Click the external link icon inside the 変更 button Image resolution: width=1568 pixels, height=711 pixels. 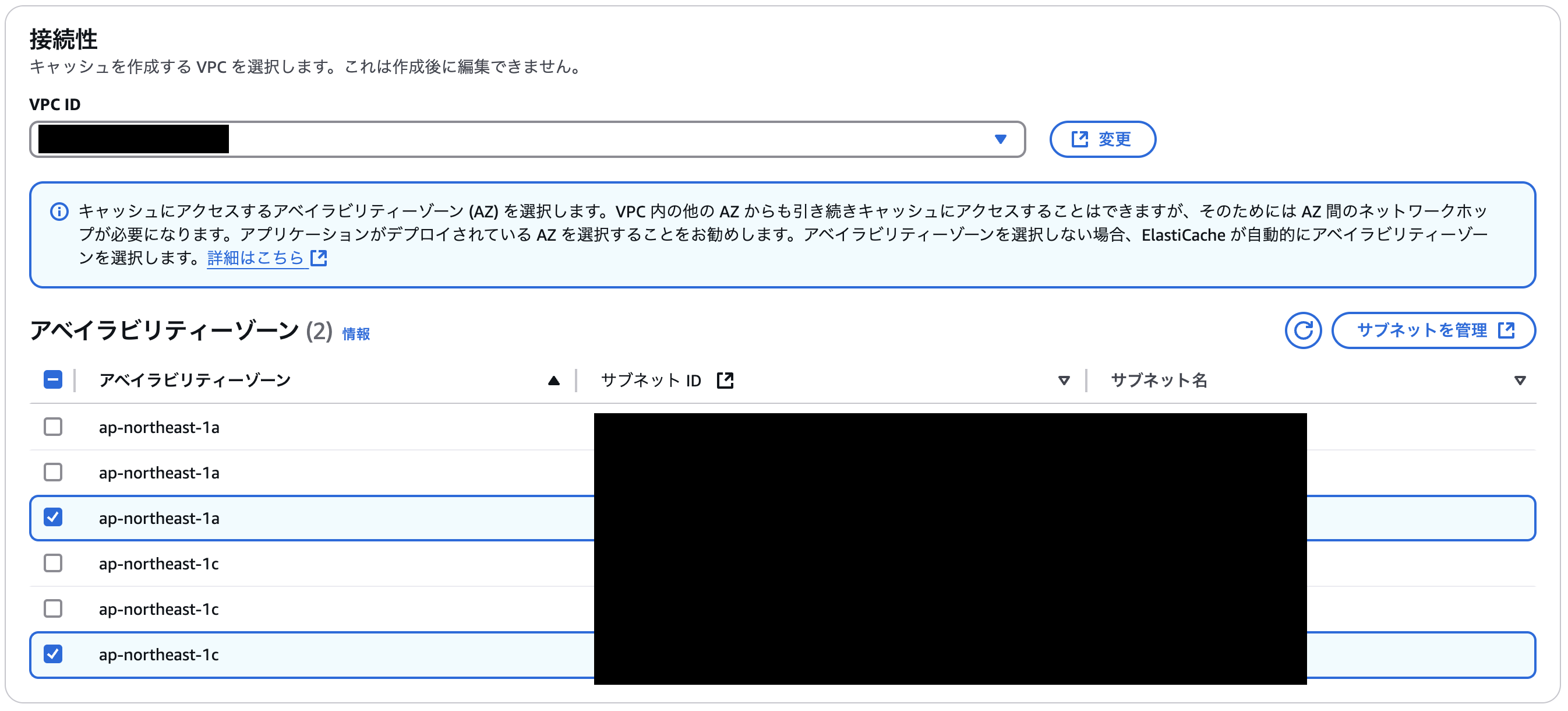[x=1079, y=139]
